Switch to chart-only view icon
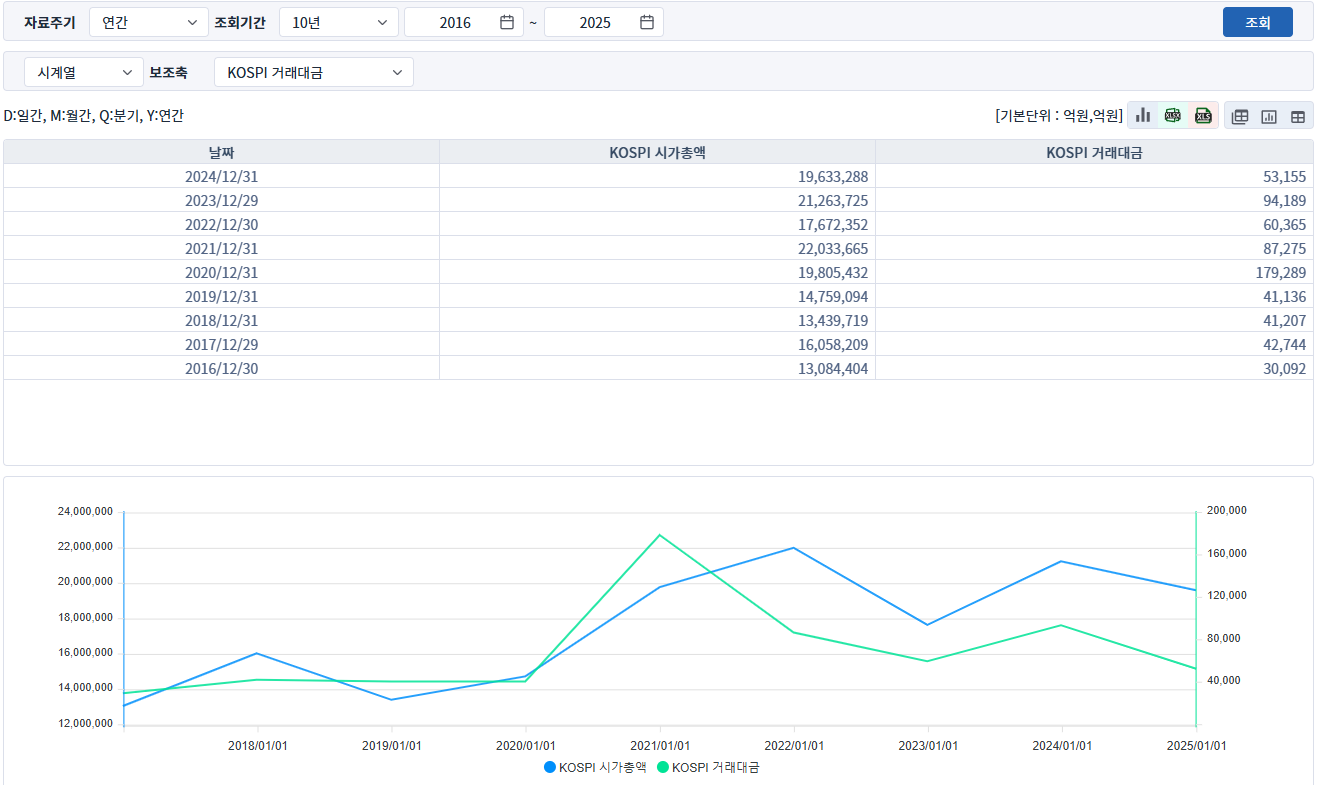This screenshot has height=785, width=1317. point(1269,116)
